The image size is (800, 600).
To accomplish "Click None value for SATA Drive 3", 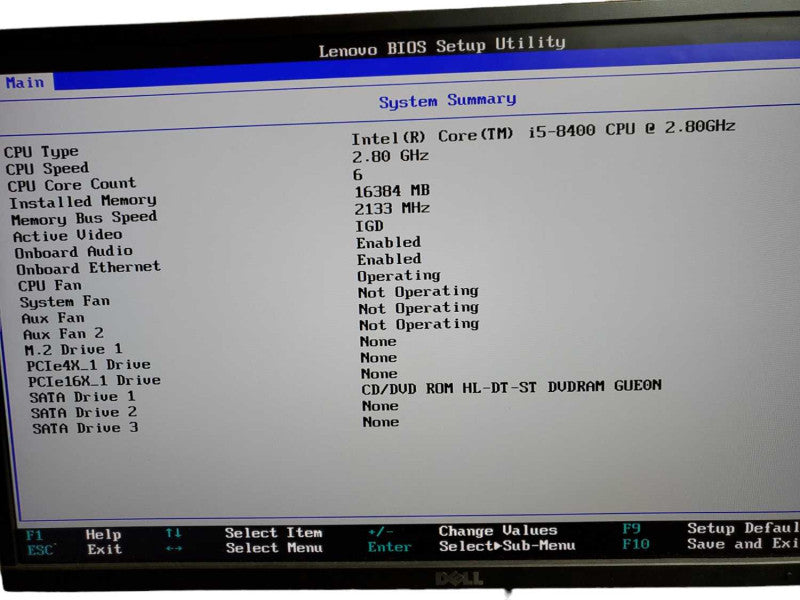I will tap(381, 422).
